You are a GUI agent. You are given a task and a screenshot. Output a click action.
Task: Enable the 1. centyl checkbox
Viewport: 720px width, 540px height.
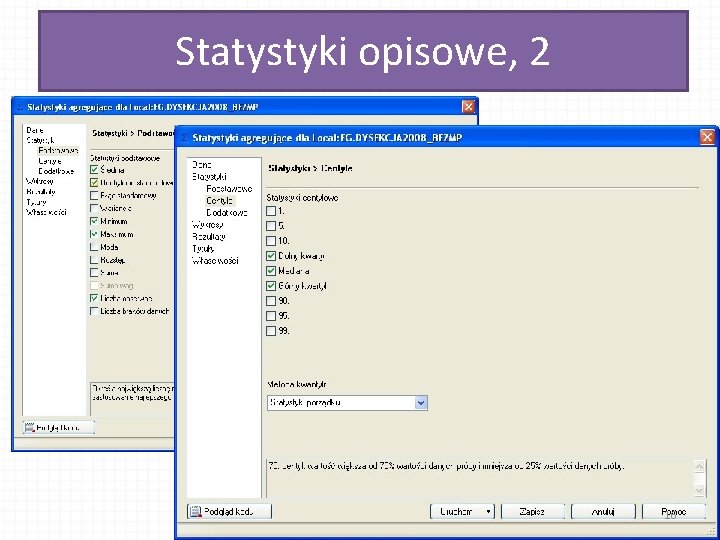point(271,211)
